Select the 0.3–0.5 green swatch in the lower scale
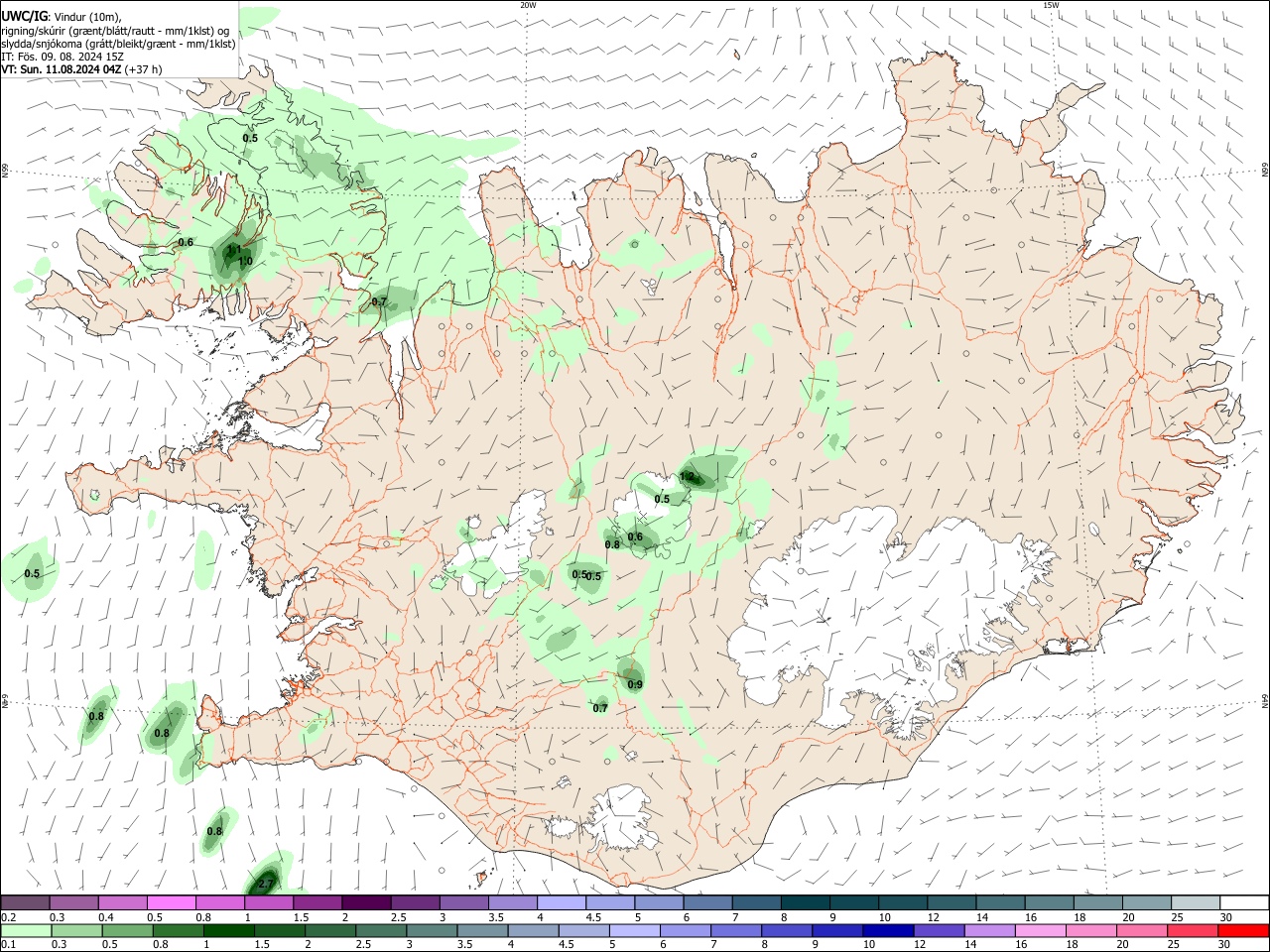Viewport: 1270px width, 952px height. click(76, 930)
